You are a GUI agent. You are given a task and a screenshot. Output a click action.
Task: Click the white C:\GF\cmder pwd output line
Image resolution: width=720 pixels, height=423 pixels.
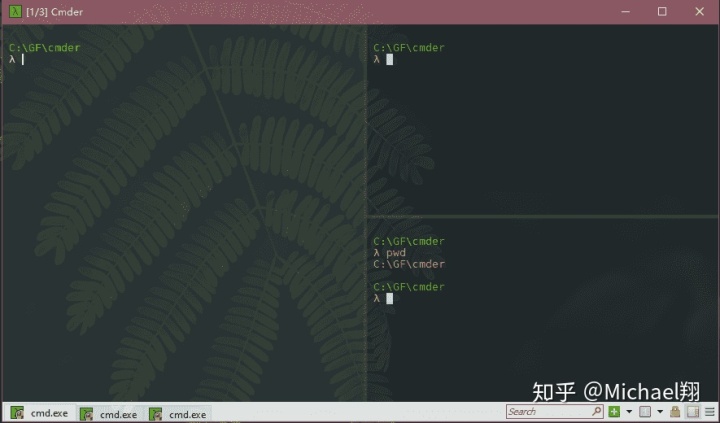(409, 264)
